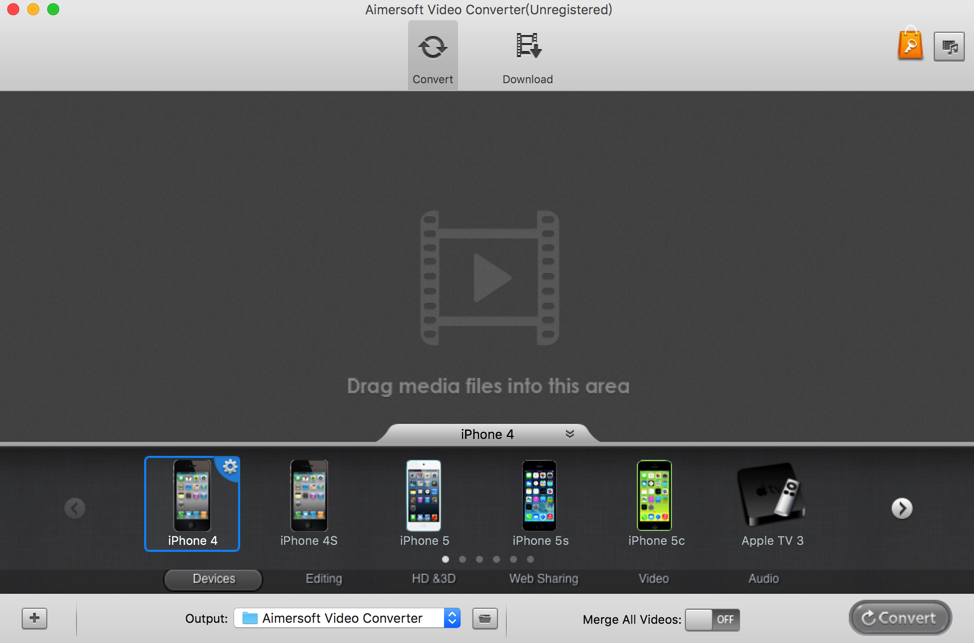This screenshot has height=643, width=974.
Task: Collapse the iPhone 4 format panel chevron
Action: click(x=570, y=434)
